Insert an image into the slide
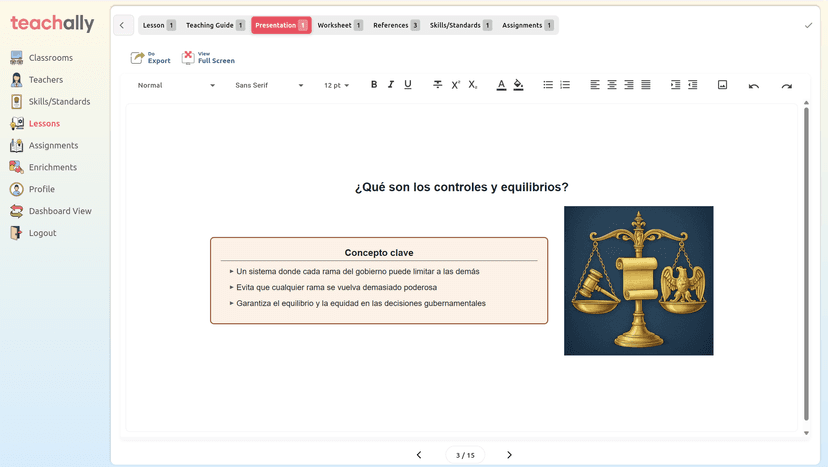 pos(722,85)
